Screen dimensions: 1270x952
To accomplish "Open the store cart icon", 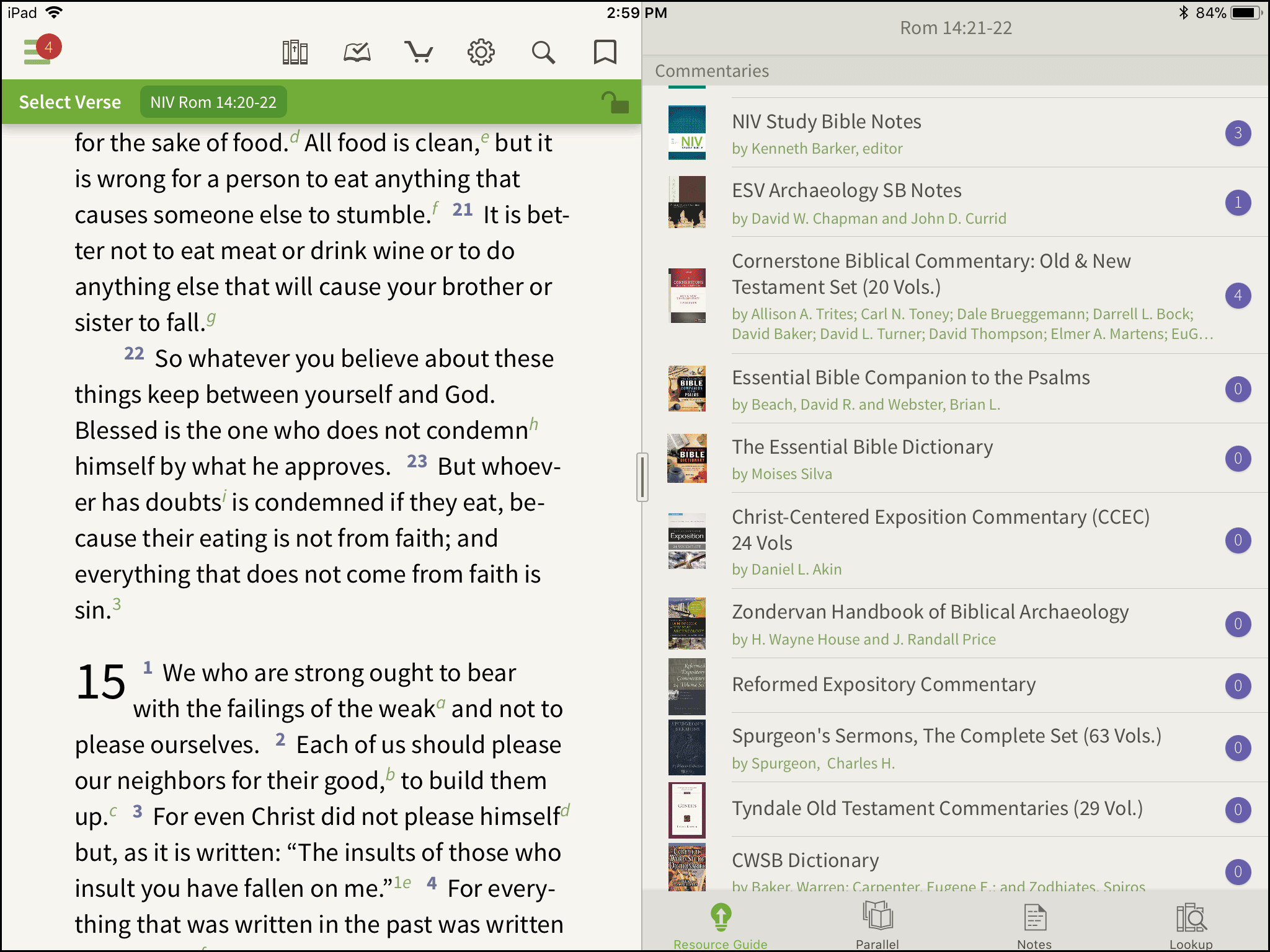I will 419,53.
